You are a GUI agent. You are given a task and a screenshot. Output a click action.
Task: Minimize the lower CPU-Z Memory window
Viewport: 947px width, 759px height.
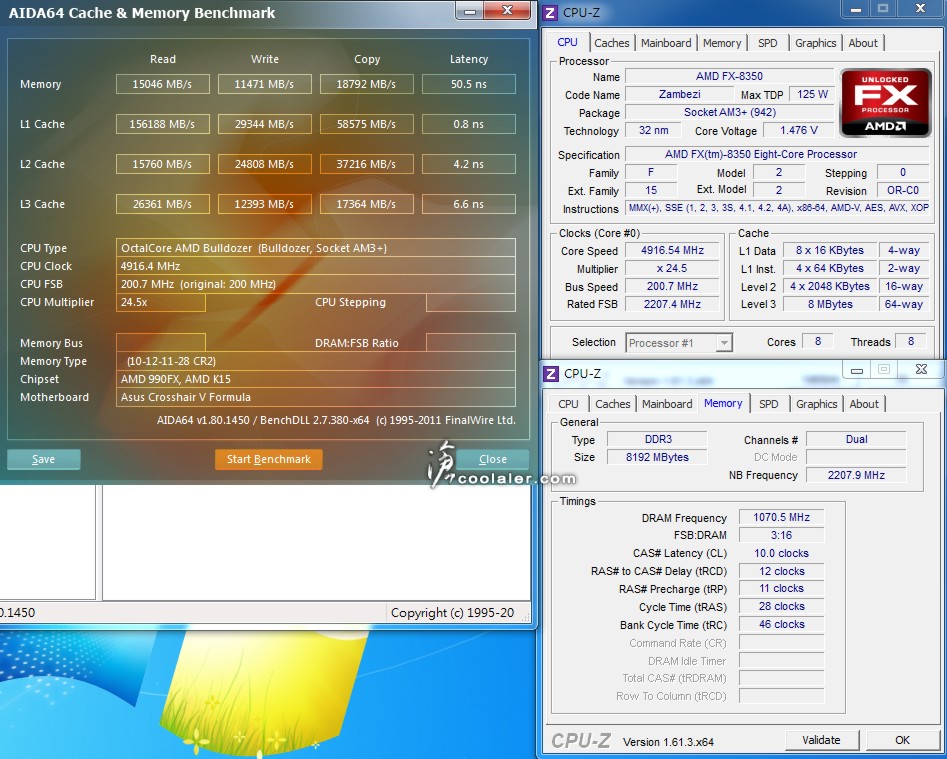coord(856,370)
